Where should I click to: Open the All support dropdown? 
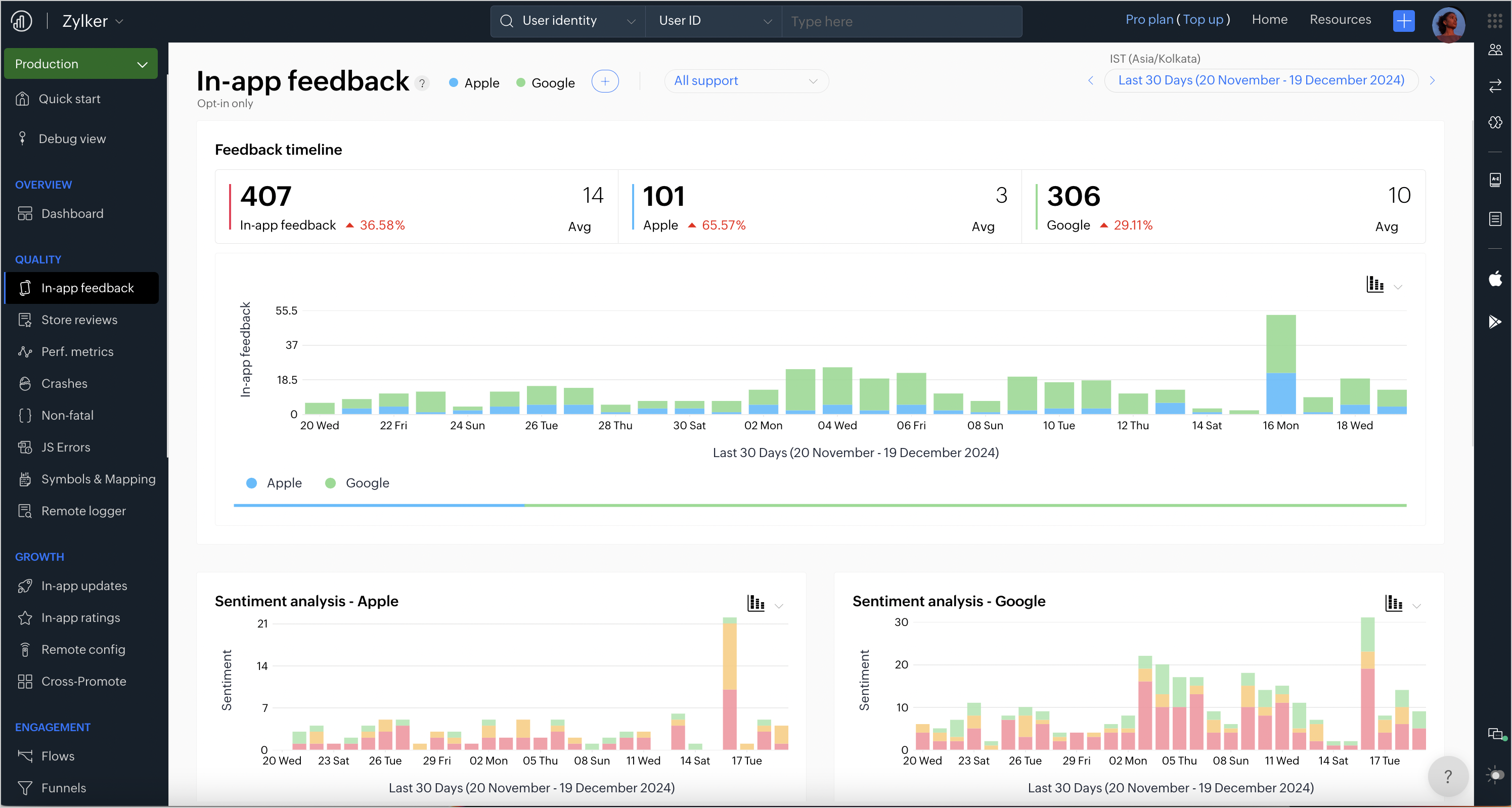(x=745, y=81)
